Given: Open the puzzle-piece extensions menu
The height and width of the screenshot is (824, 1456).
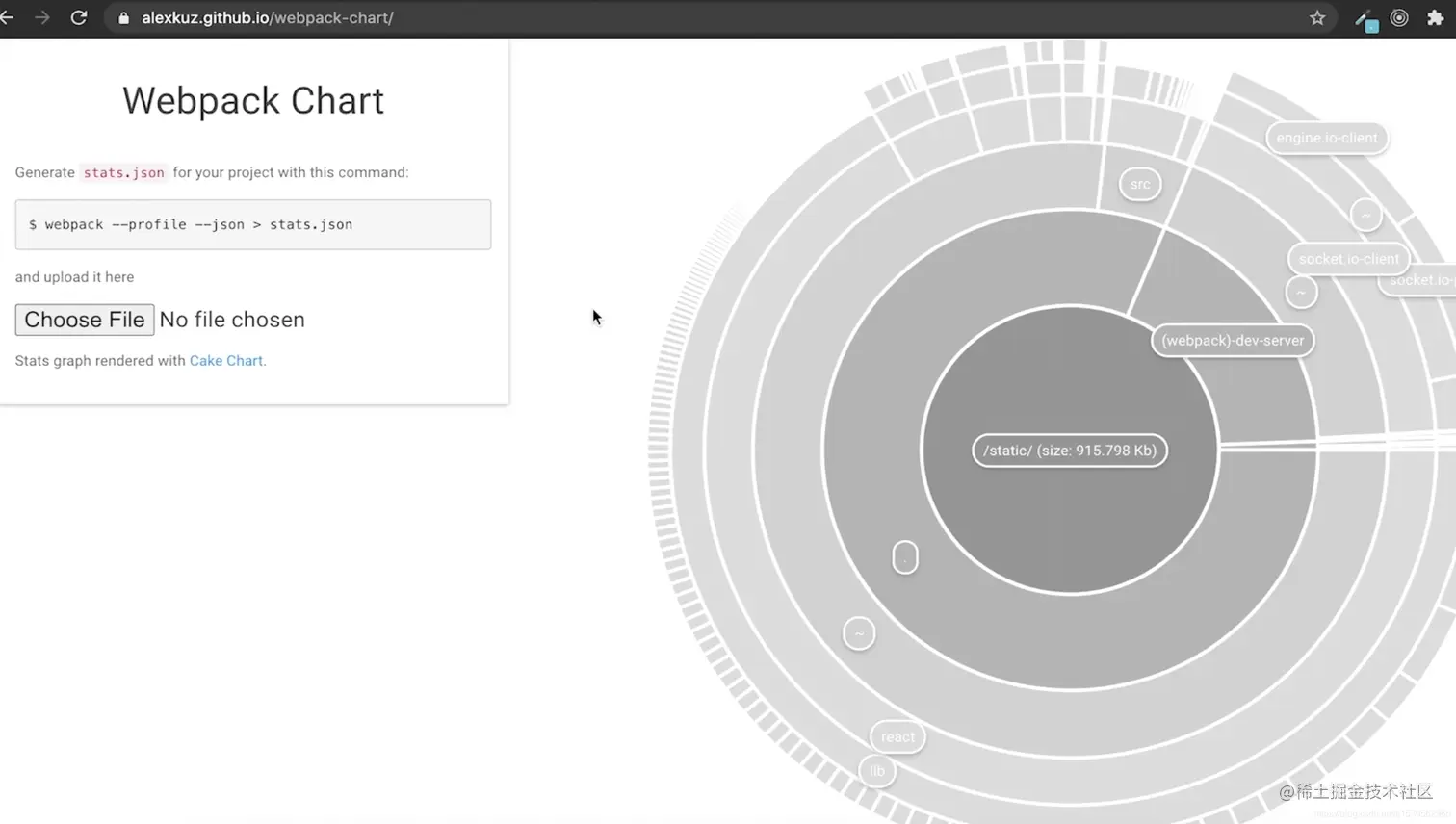Looking at the screenshot, I should tap(1435, 17).
